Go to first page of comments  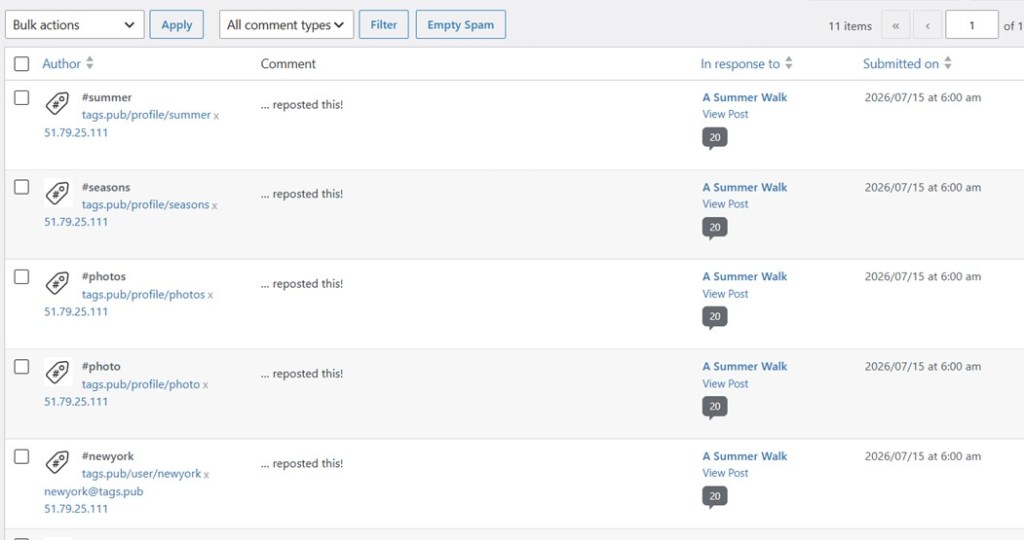(x=895, y=25)
